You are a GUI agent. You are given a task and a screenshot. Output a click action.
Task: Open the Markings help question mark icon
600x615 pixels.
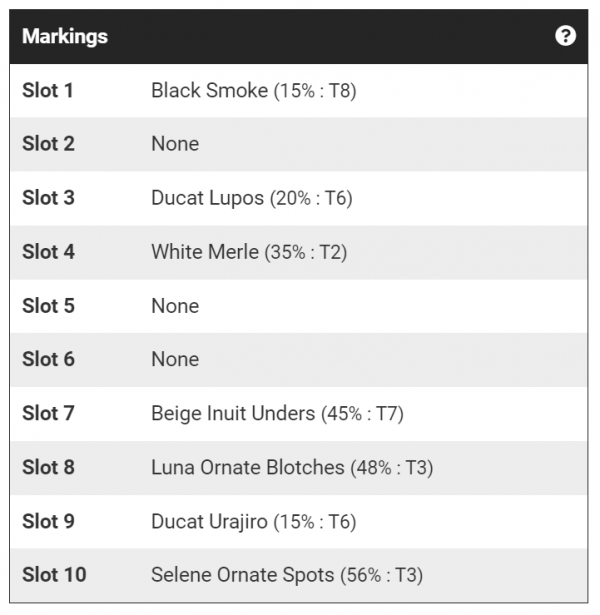coord(566,37)
